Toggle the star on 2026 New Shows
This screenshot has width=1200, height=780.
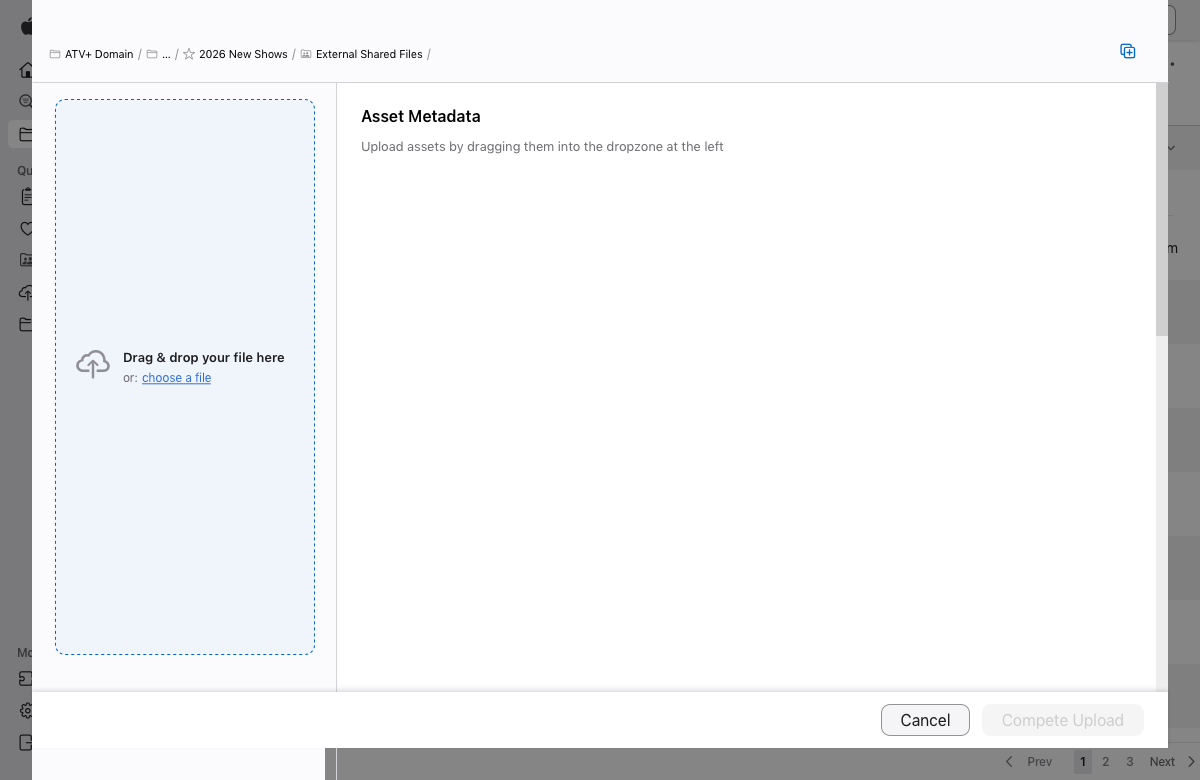(x=188, y=54)
